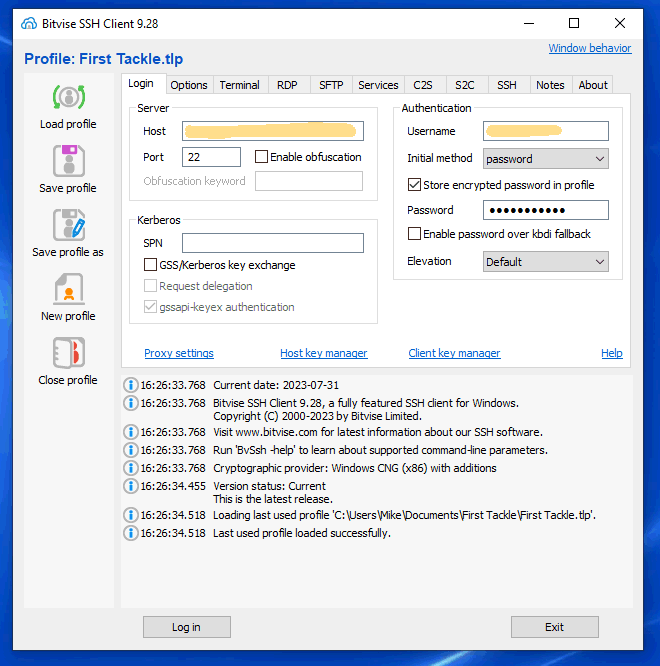Uncheck Store encrypted password in profile
The image size is (660, 666).
coord(415,185)
